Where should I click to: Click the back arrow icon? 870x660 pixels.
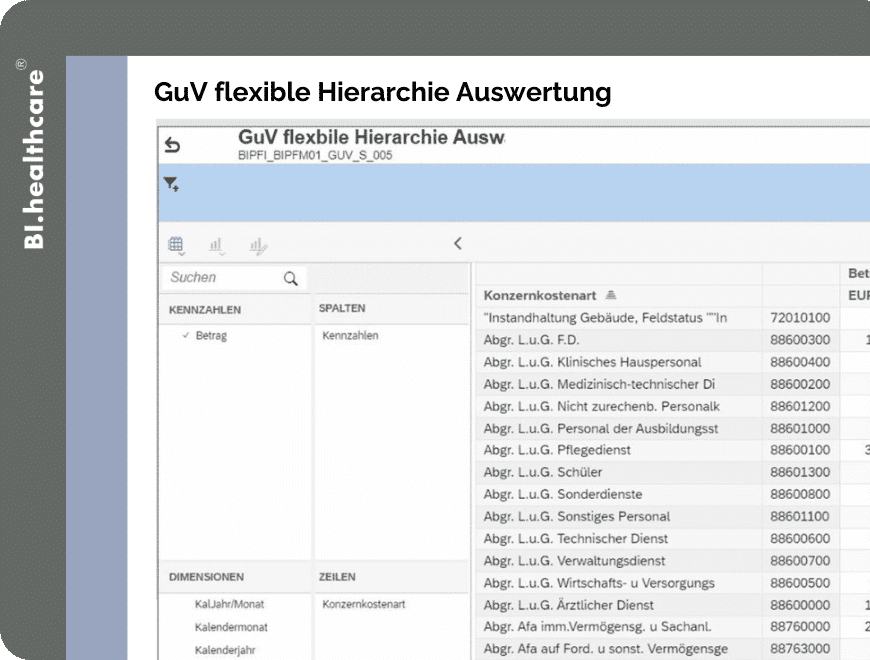coord(173,145)
